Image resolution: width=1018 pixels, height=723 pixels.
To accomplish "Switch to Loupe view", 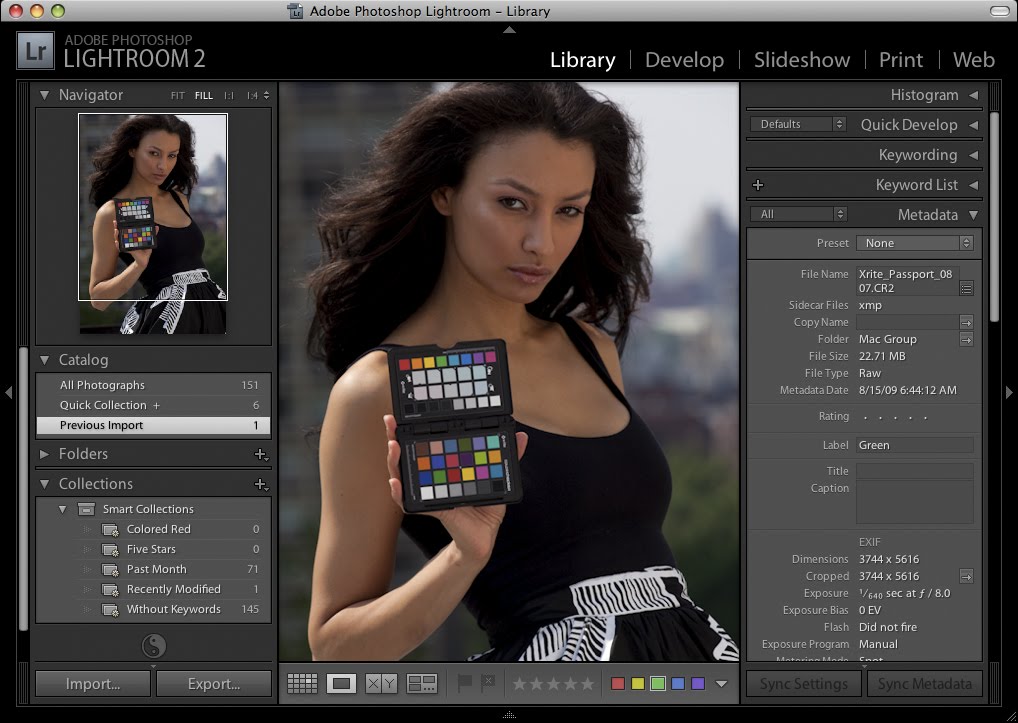I will click(341, 683).
